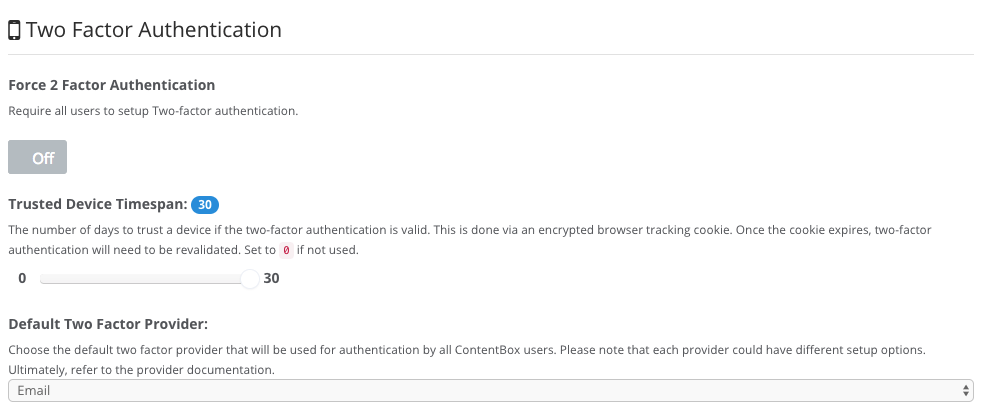This screenshot has width=985, height=411.
Task: Click the mobile phone icon in the heading
Action: point(14,31)
